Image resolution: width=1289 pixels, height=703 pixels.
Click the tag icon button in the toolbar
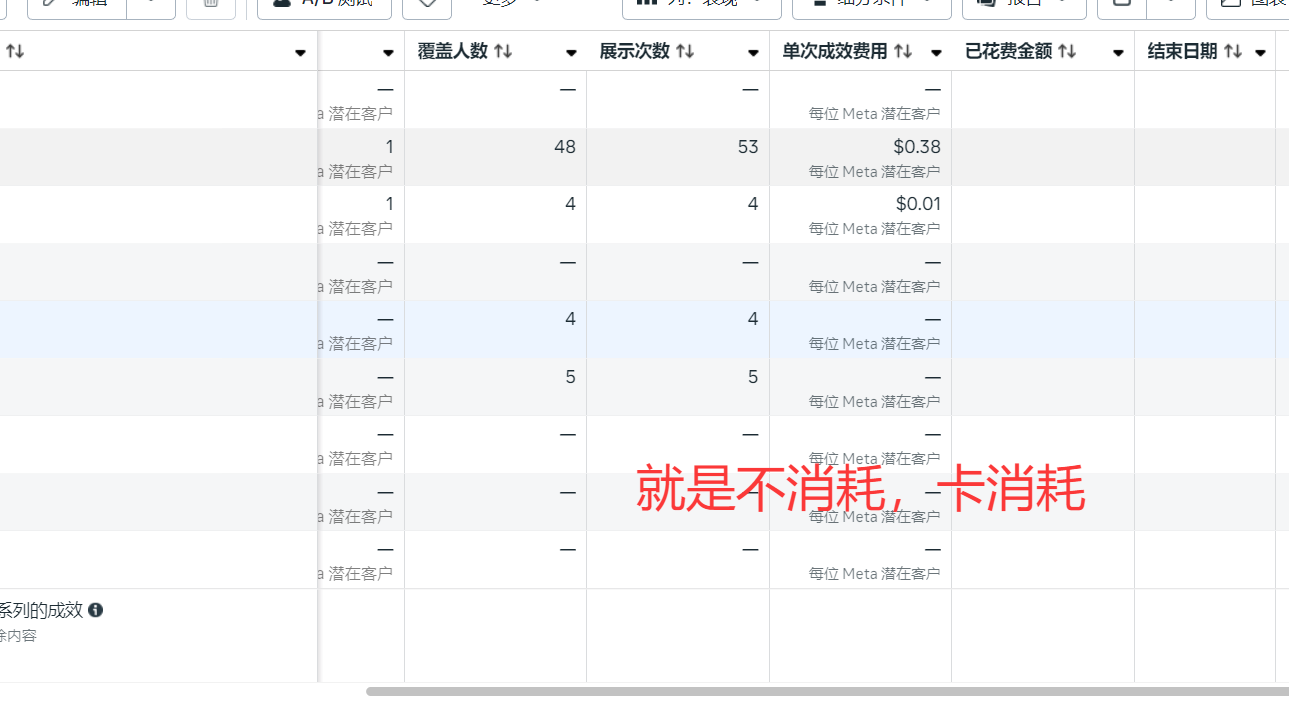coord(427,5)
